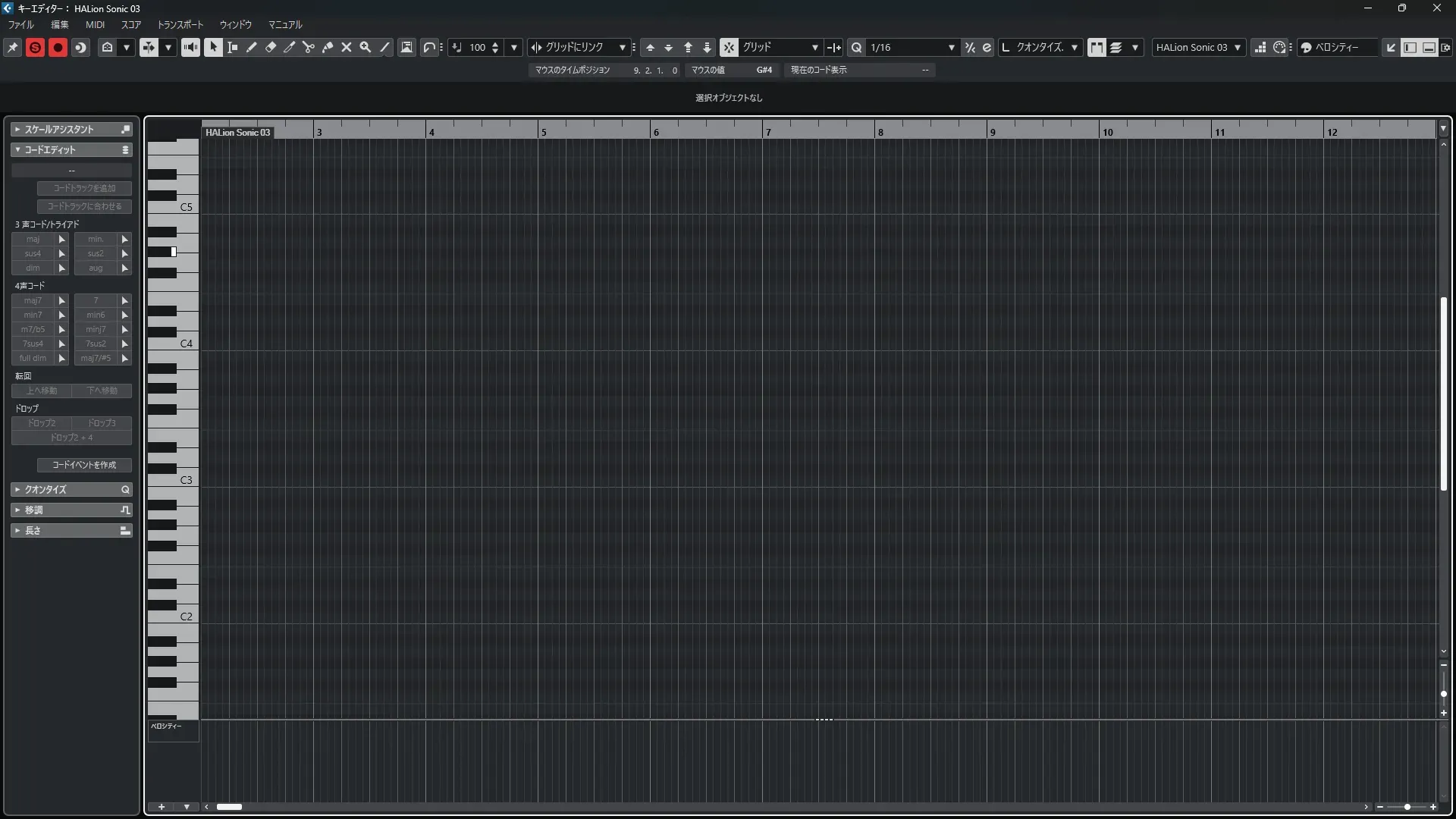
Task: Select the Object Selection arrow tool
Action: pos(213,47)
